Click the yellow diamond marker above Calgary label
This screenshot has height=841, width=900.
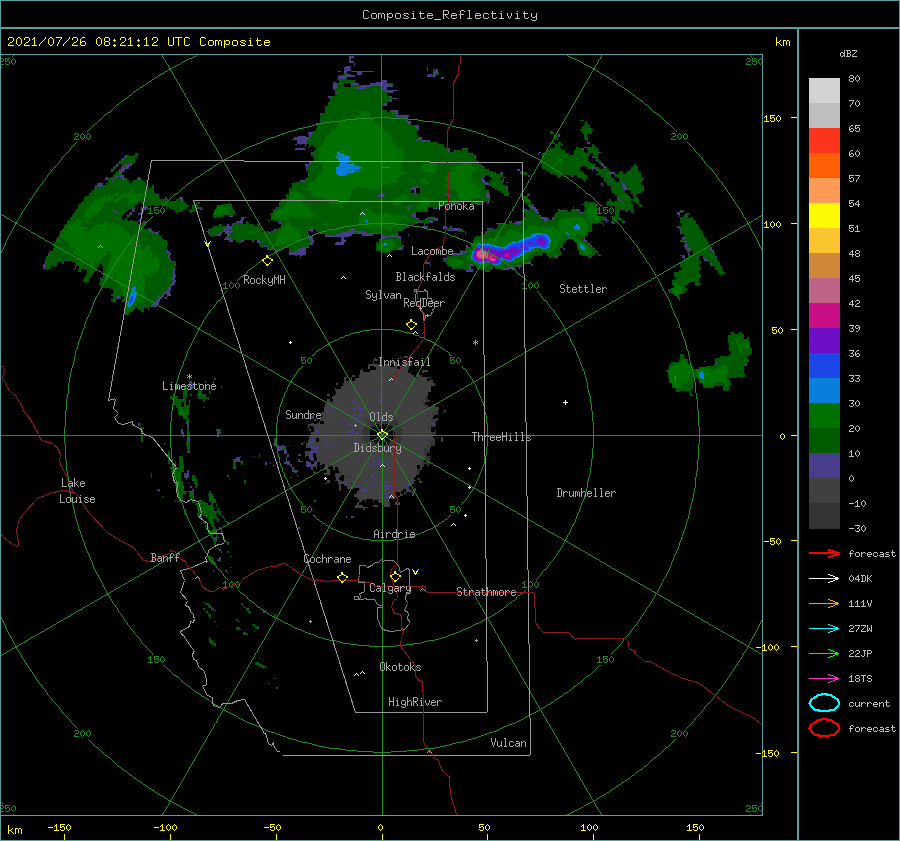click(x=395, y=576)
